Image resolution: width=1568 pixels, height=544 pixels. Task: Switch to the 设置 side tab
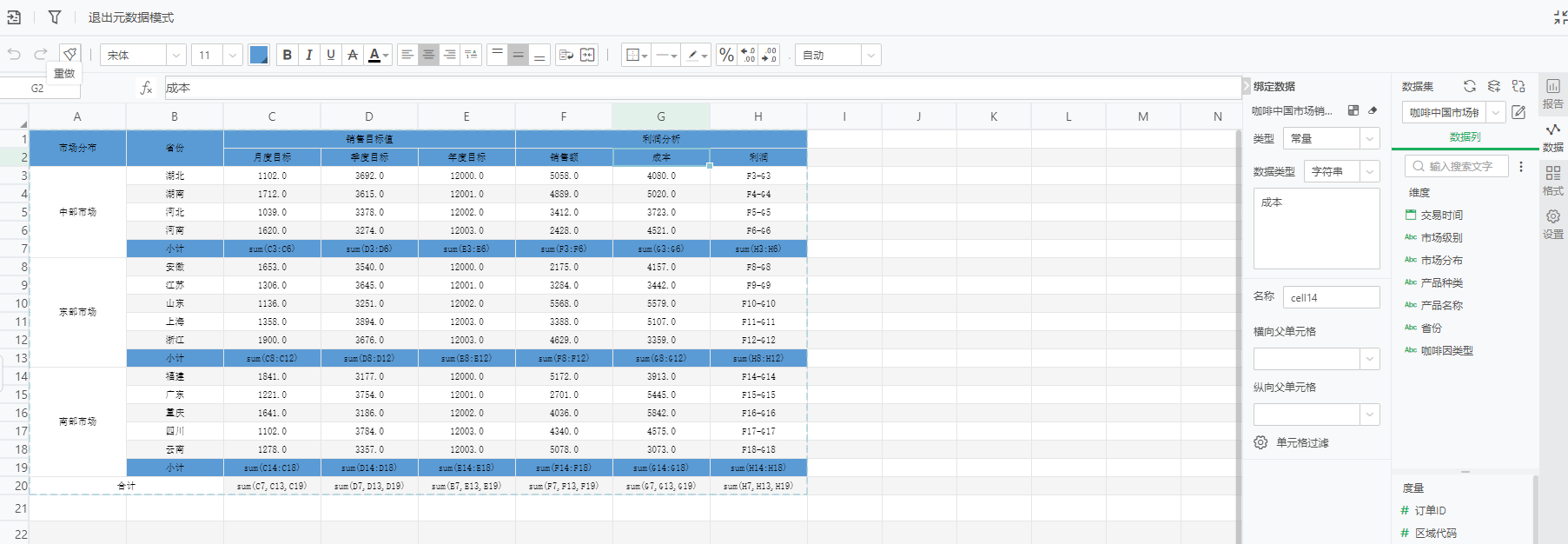click(1553, 224)
